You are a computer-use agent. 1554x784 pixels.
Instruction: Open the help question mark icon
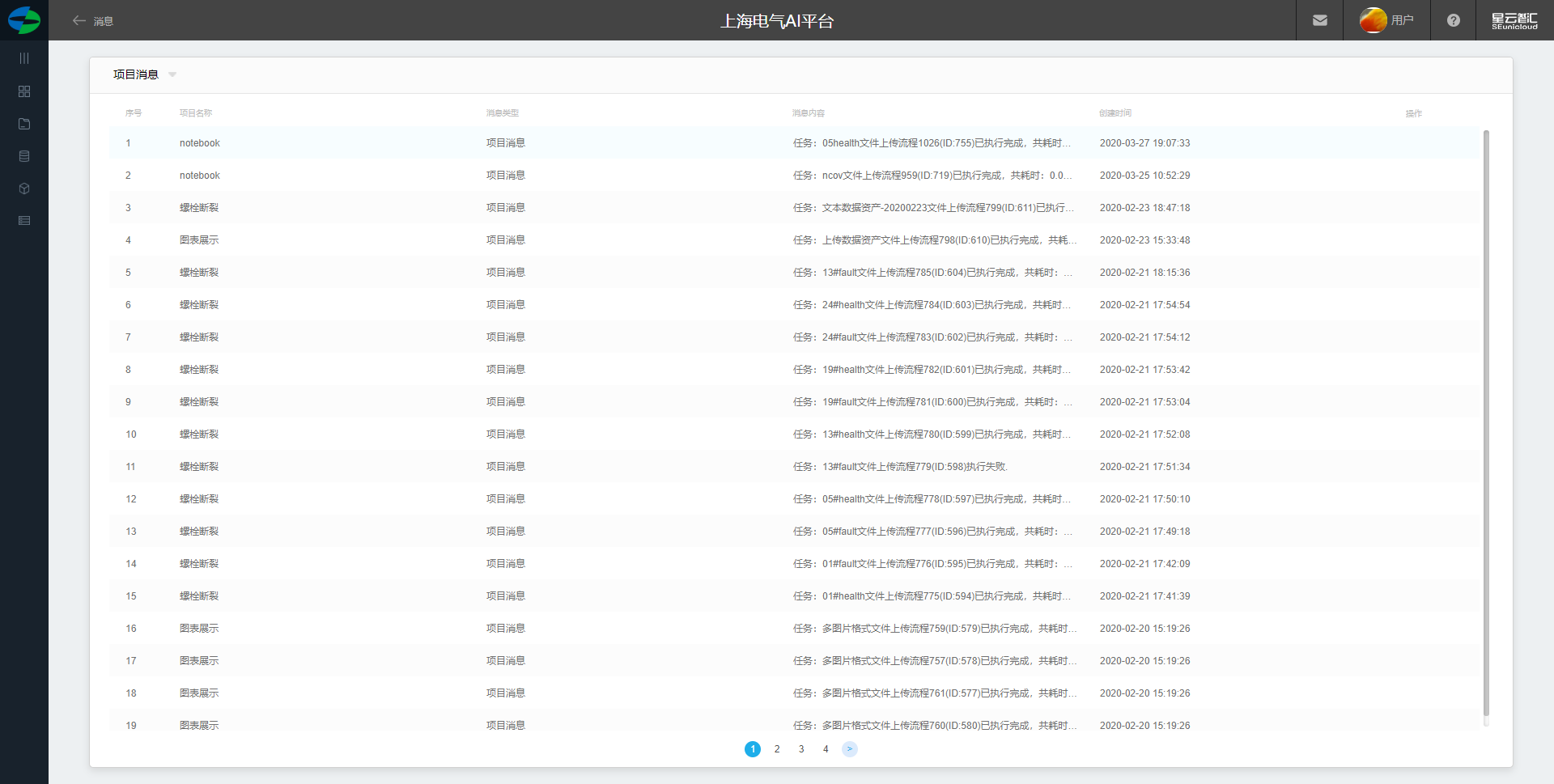(1454, 20)
